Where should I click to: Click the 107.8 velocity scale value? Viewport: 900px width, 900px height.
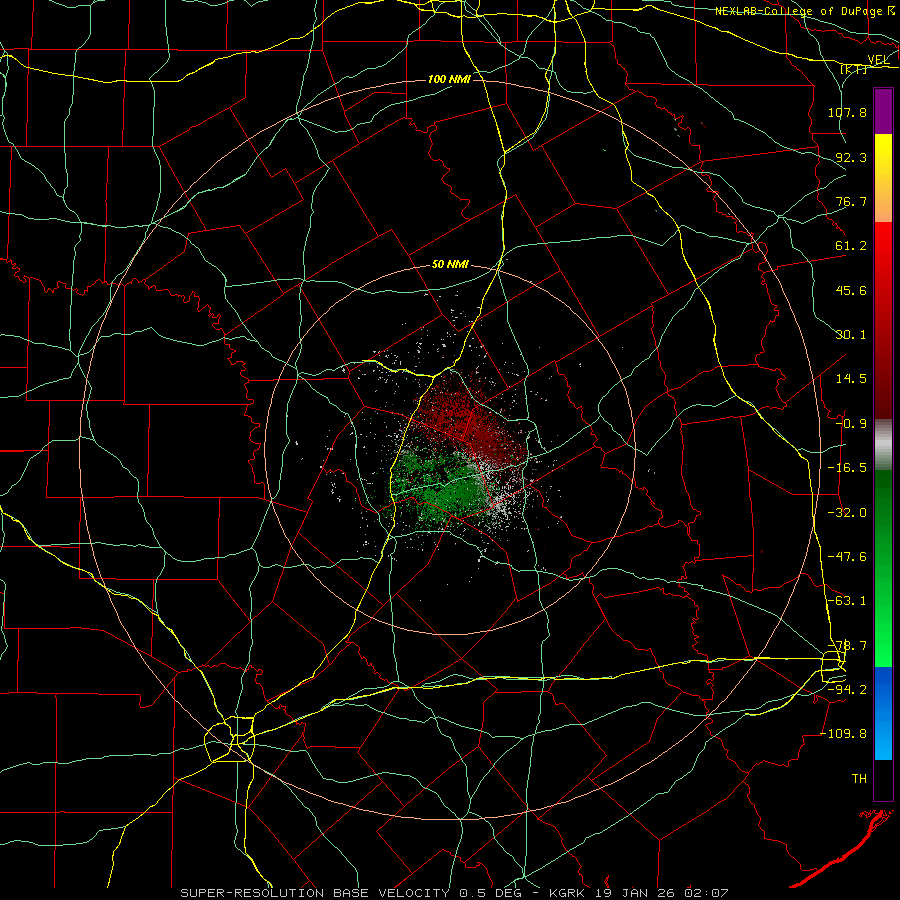coord(847,112)
